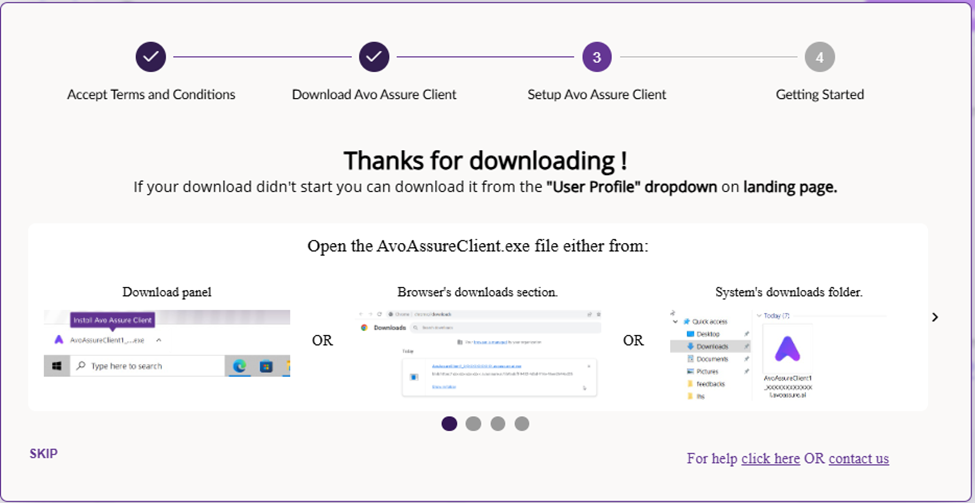This screenshot has height=503, width=975.
Task: Click the Download Avo Assure Client label
Action: coord(374,95)
